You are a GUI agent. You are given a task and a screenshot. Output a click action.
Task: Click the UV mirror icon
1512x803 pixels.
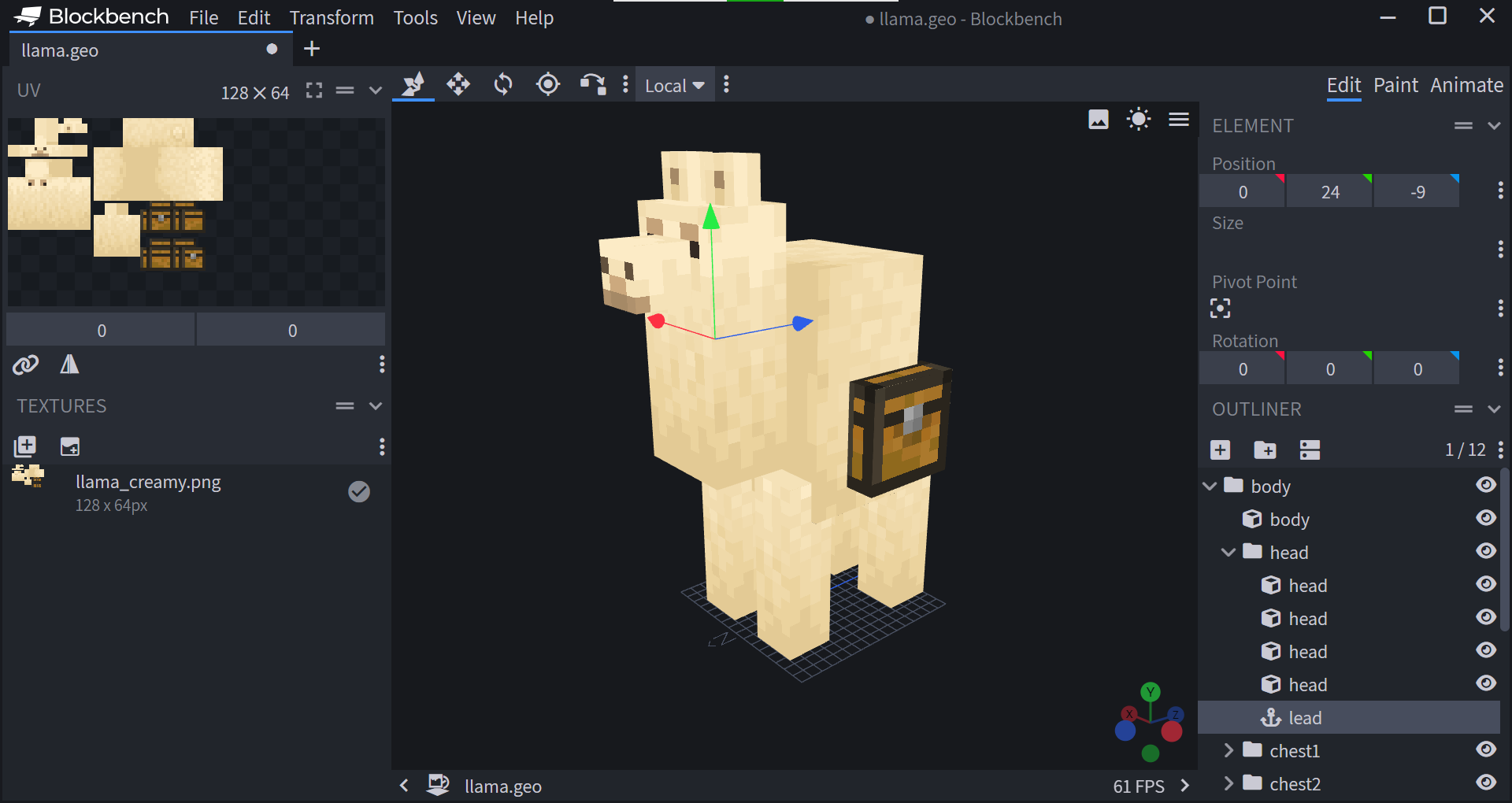click(70, 364)
